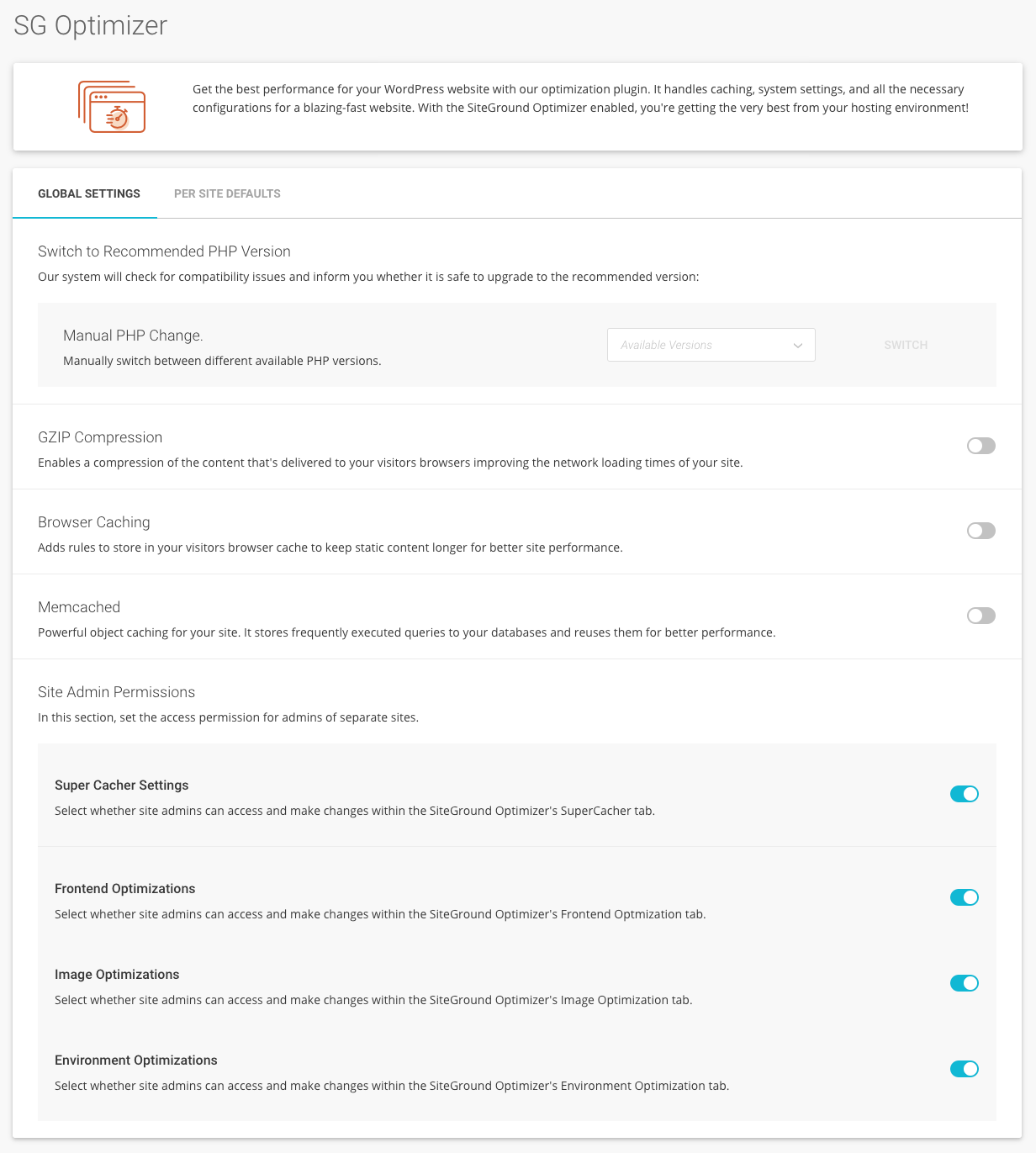Enable the GZIP Compression toggle
This screenshot has width=1036, height=1153.
point(980,446)
